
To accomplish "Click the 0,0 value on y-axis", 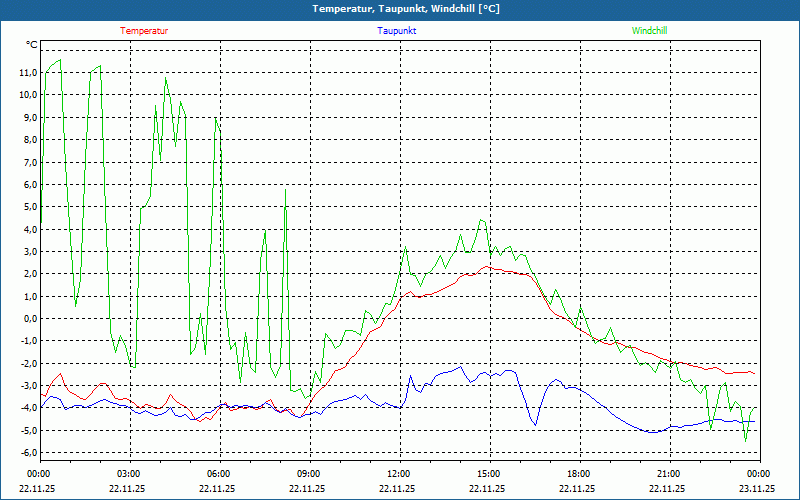I will pos(29,319).
